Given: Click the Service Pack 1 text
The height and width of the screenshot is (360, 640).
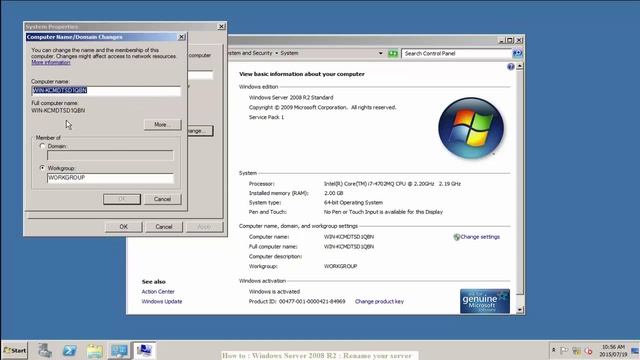Looking at the screenshot, I should coord(266,117).
